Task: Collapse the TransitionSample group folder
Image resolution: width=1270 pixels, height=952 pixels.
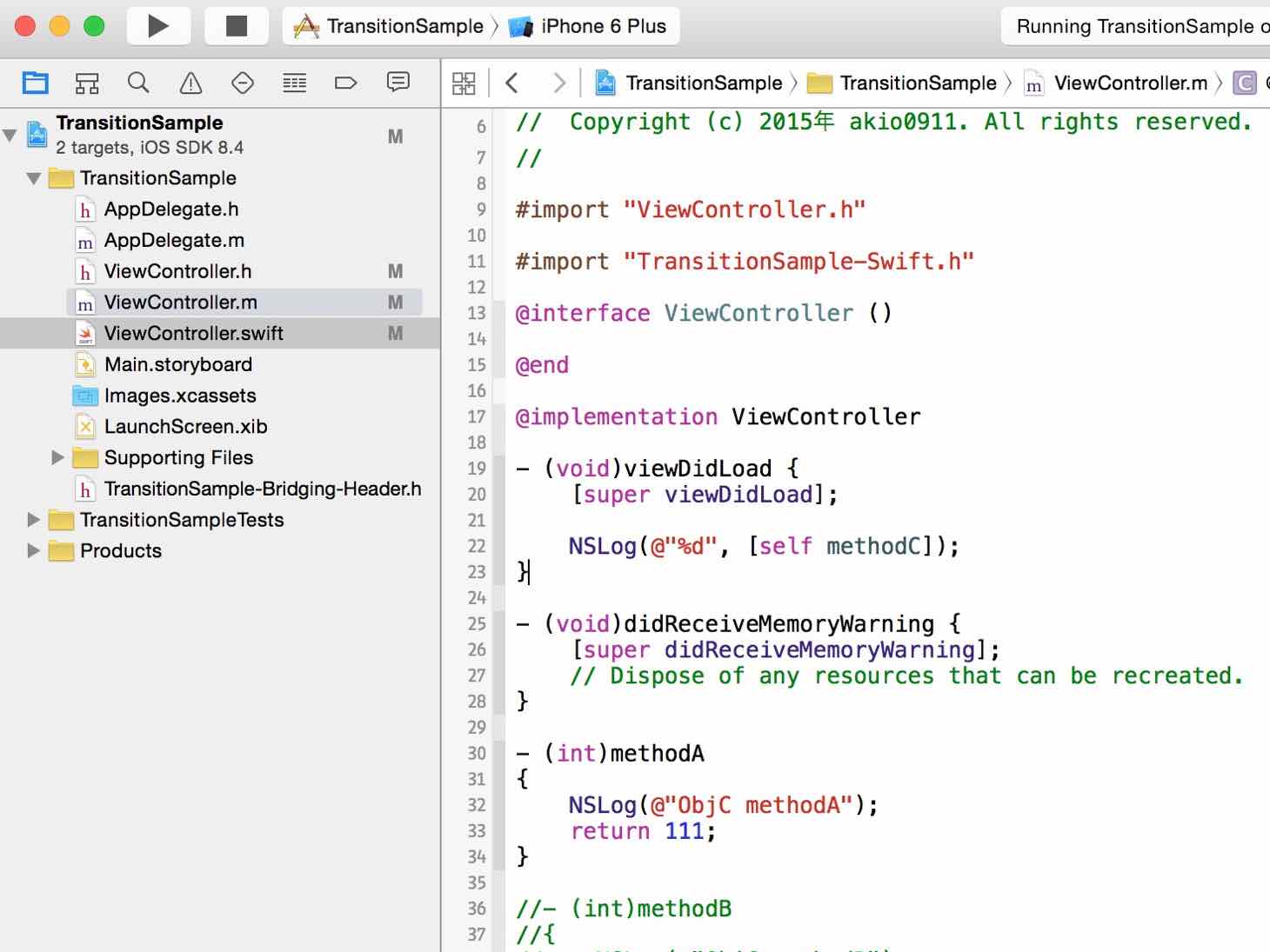Action: (x=34, y=178)
